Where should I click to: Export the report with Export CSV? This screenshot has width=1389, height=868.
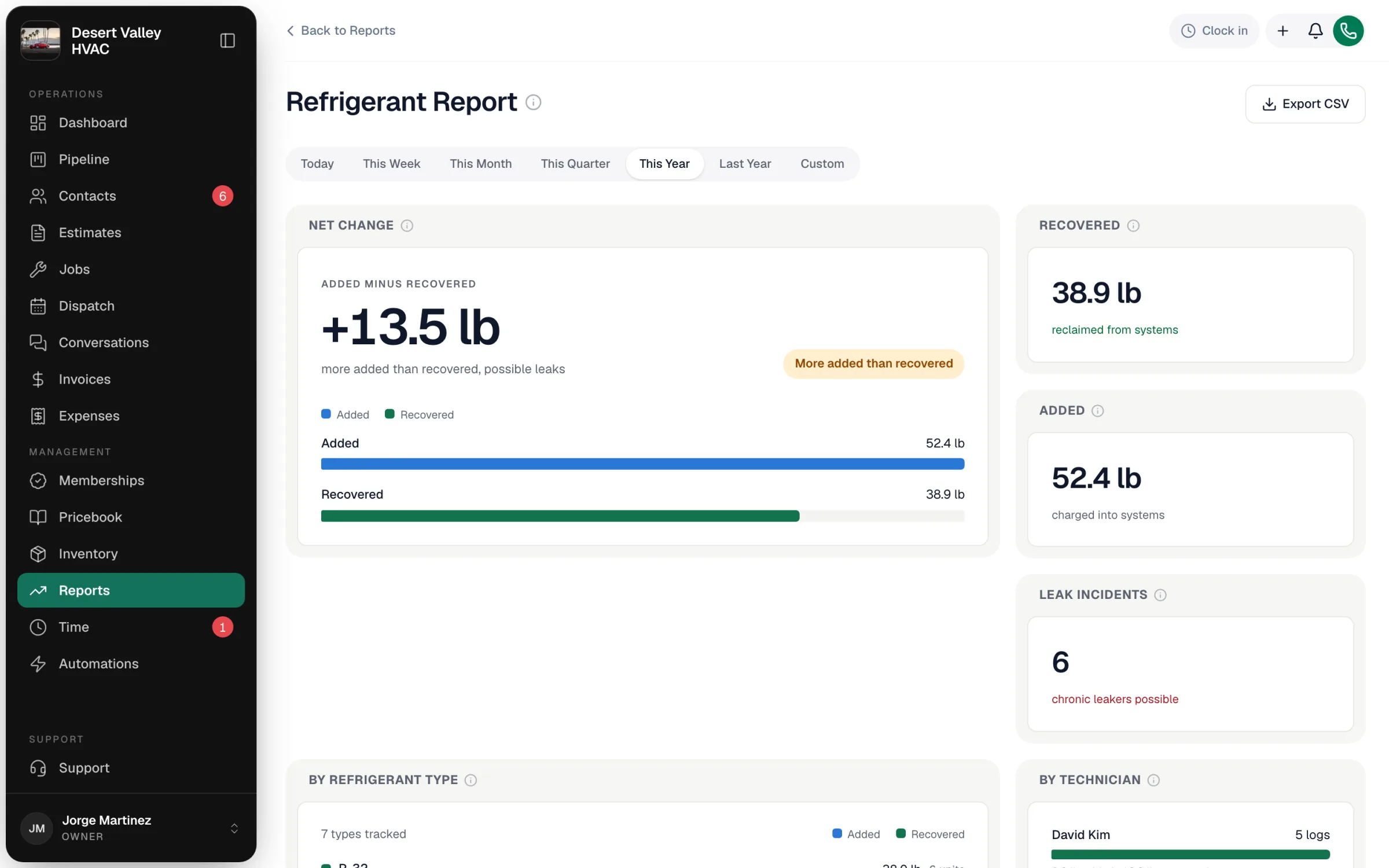point(1305,104)
